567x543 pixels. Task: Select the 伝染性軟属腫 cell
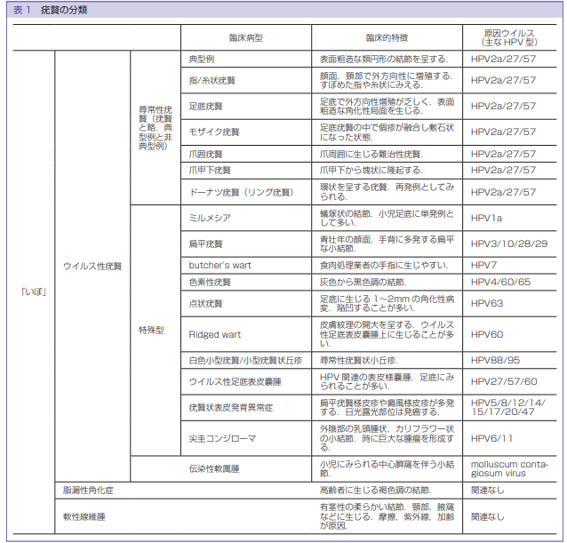click(214, 469)
